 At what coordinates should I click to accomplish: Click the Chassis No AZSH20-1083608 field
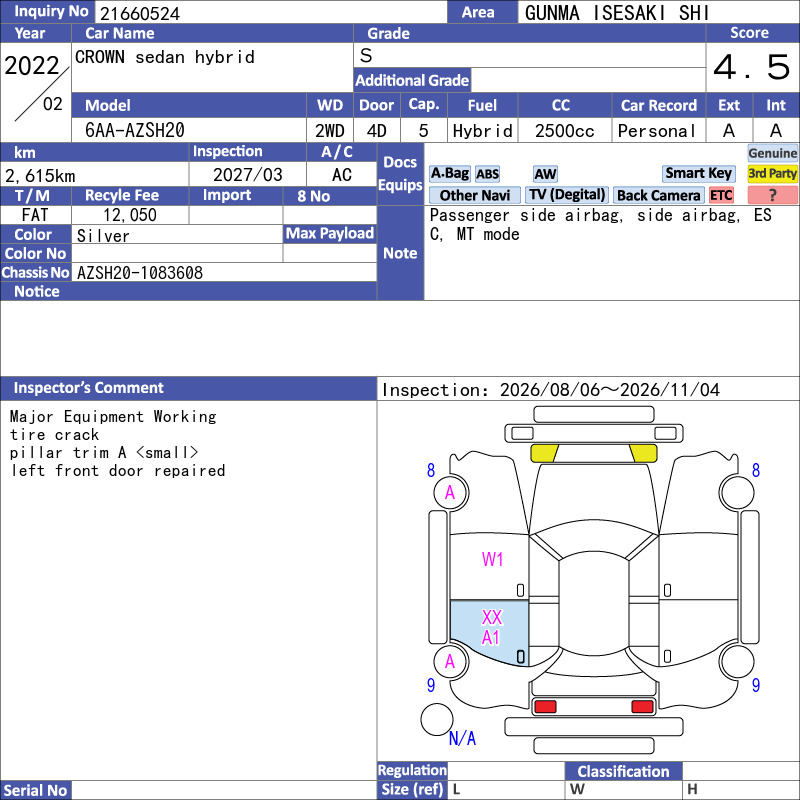224,272
